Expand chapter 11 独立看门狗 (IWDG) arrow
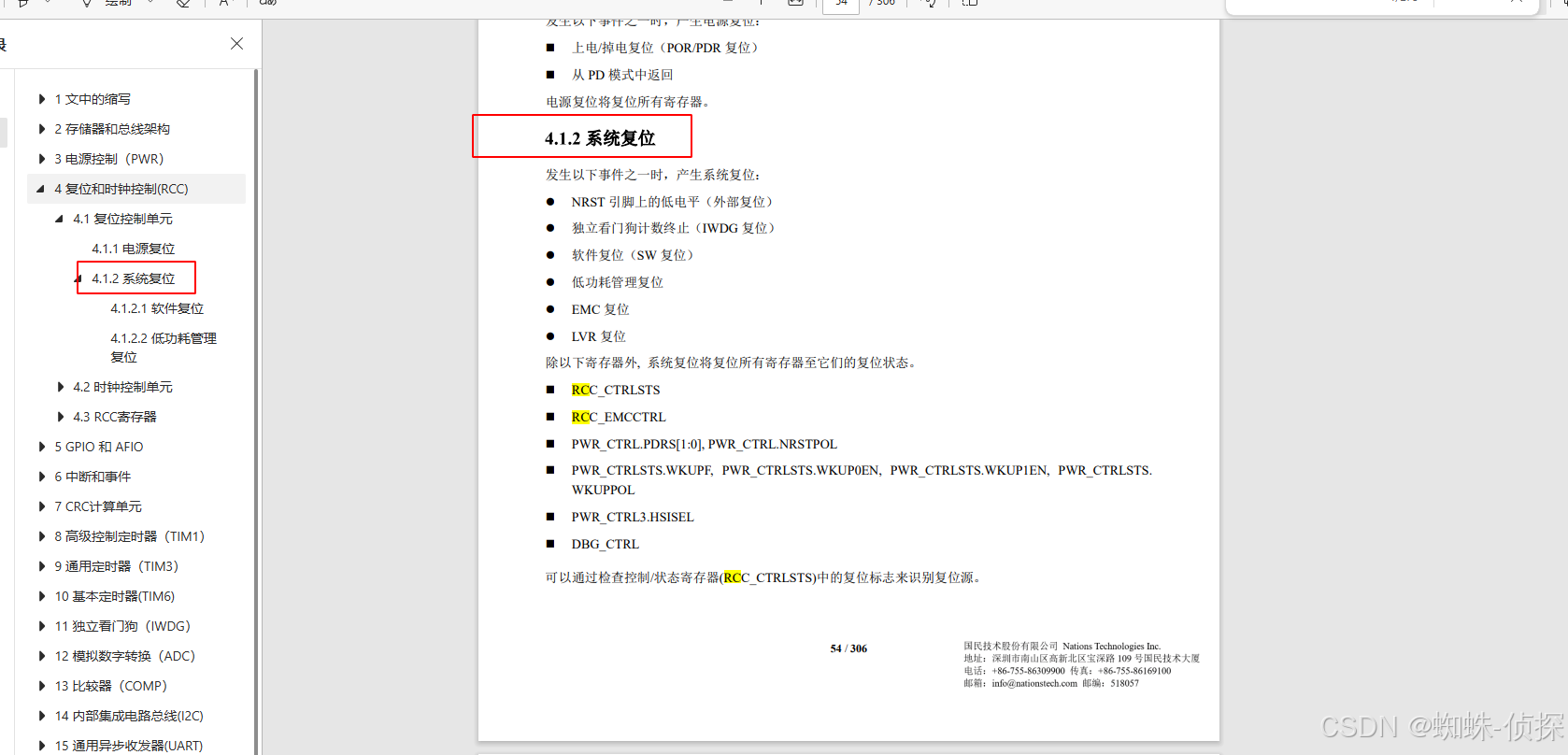1568x755 pixels. pyautogui.click(x=41, y=626)
